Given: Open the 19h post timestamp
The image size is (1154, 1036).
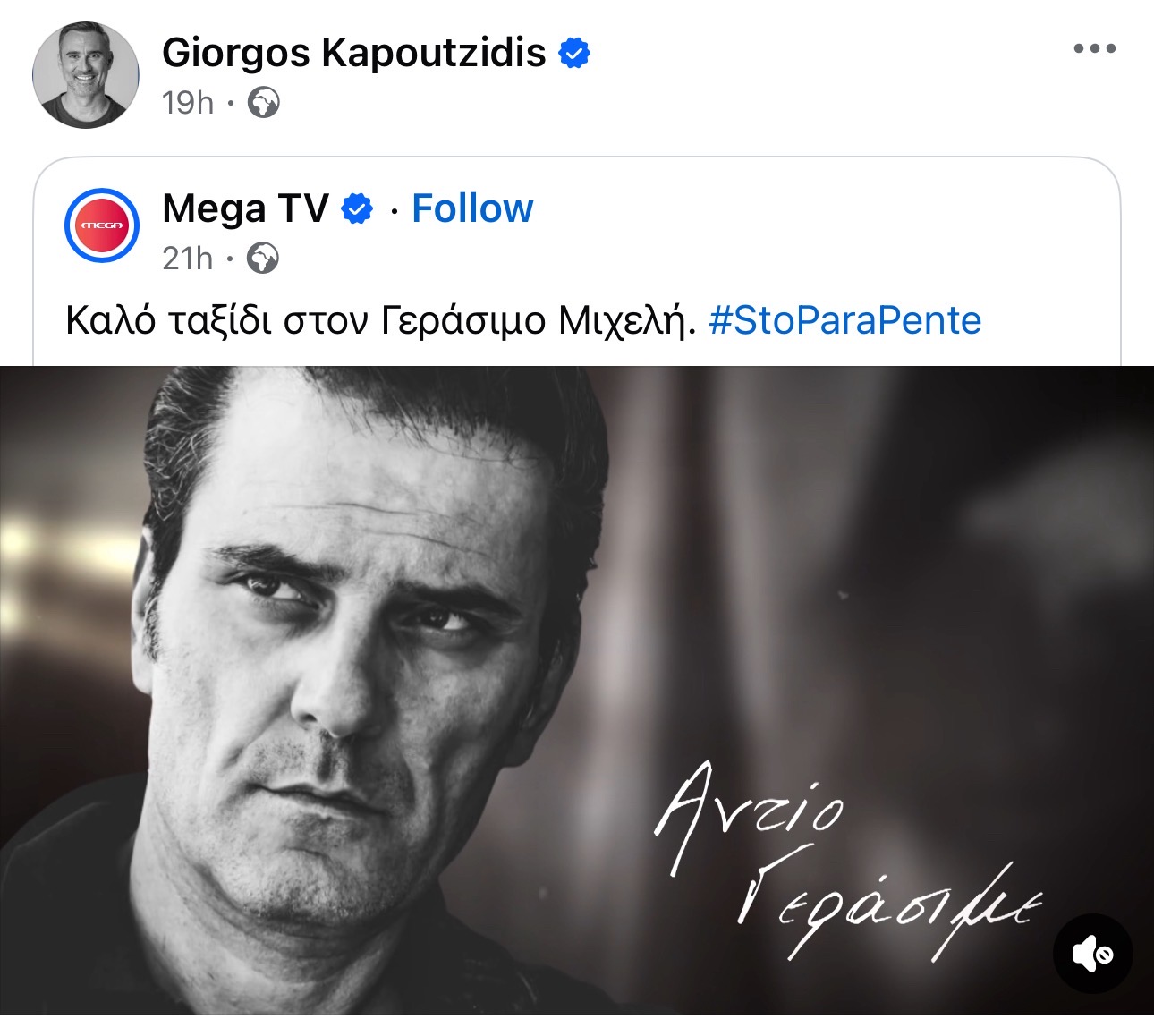Looking at the screenshot, I should (x=188, y=103).
